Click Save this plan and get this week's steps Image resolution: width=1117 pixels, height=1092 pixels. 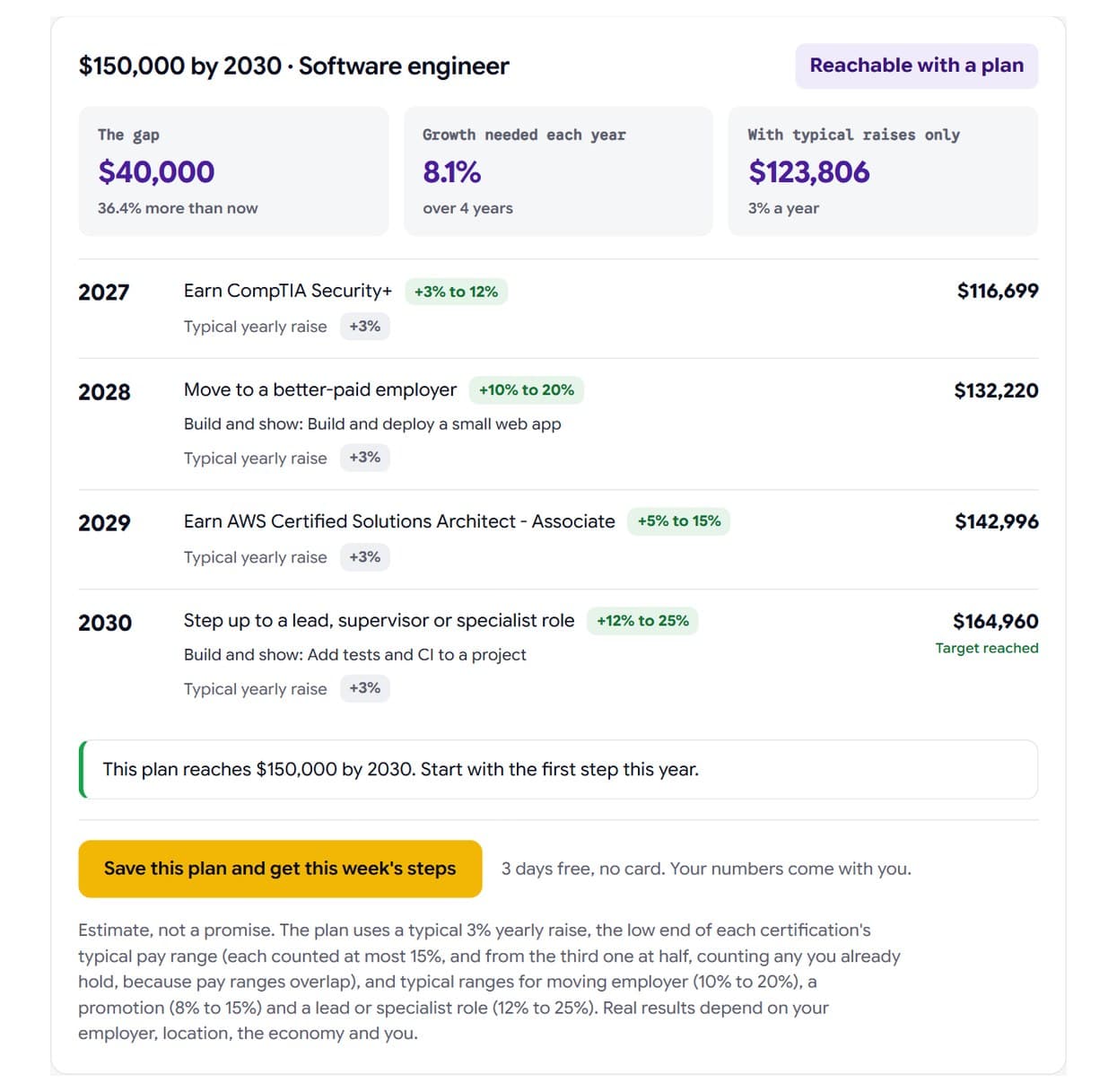(280, 869)
